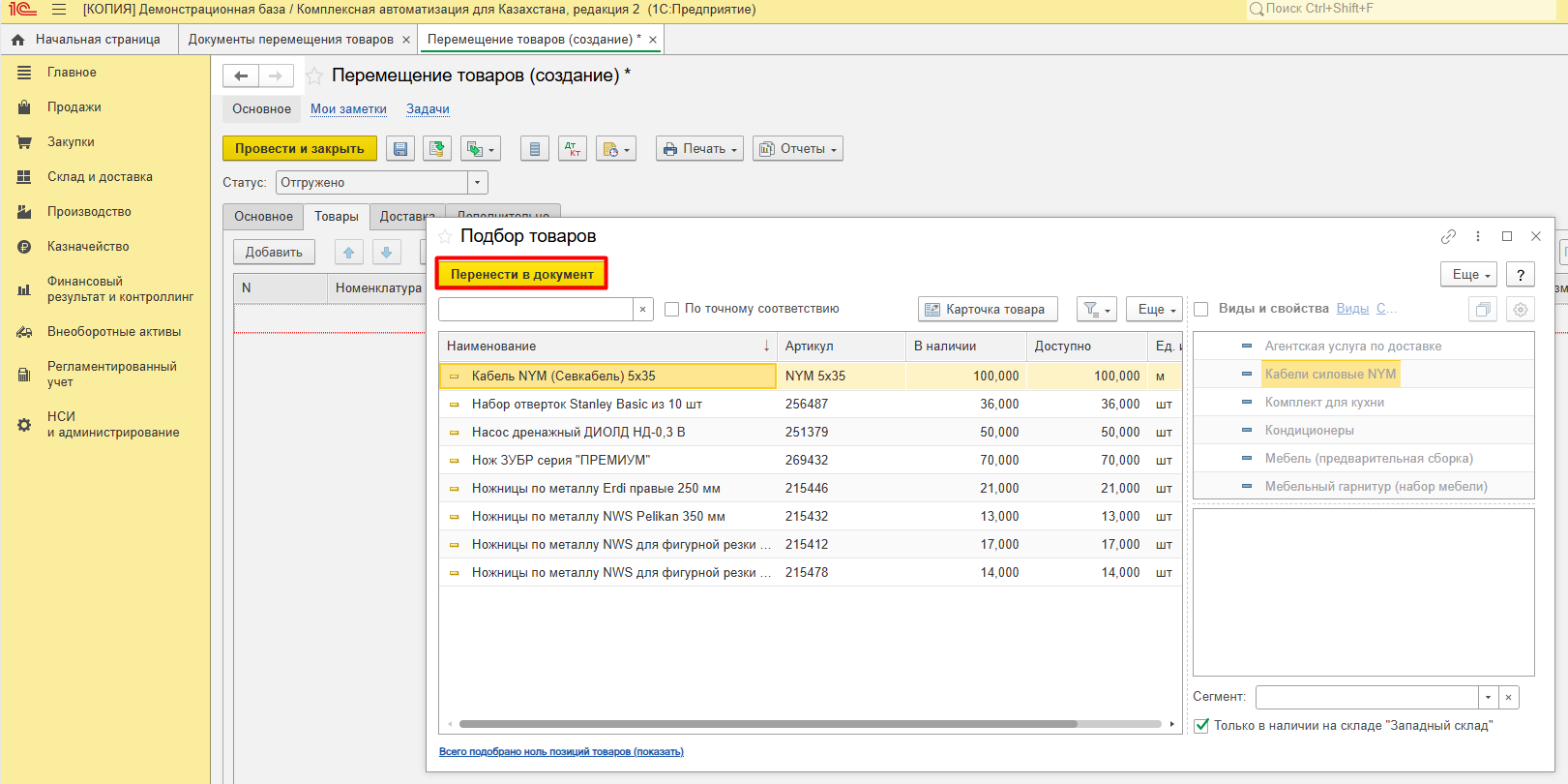Click the horizontal scrollbar of the product list

767,724
